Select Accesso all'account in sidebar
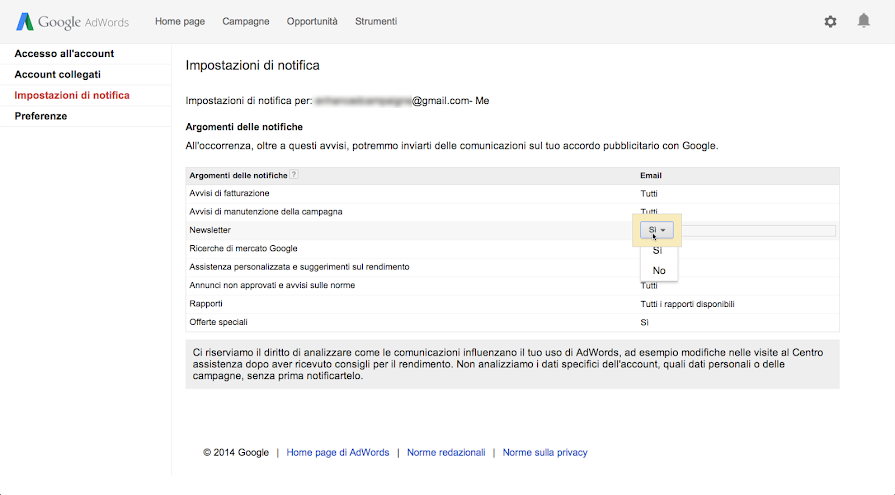This screenshot has width=895, height=495. 64,54
